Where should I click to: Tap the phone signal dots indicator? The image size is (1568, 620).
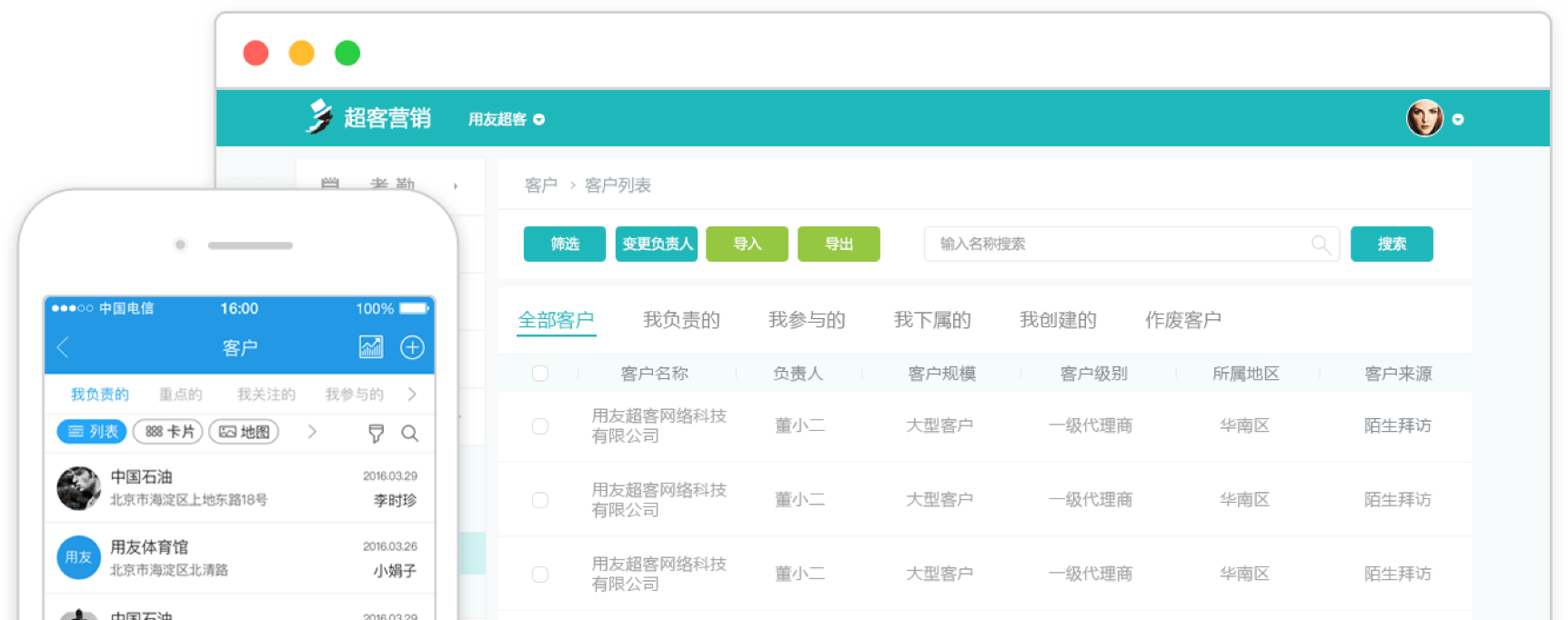(72, 308)
